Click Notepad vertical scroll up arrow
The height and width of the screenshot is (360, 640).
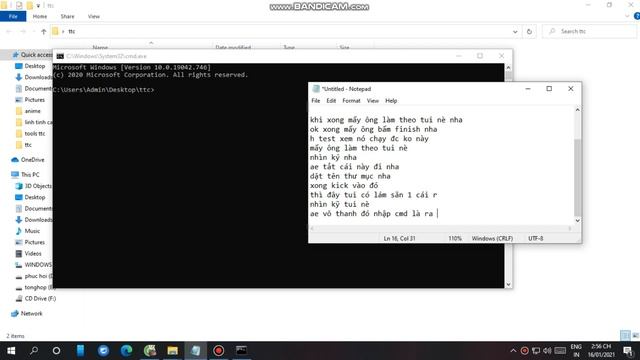coord(578,110)
